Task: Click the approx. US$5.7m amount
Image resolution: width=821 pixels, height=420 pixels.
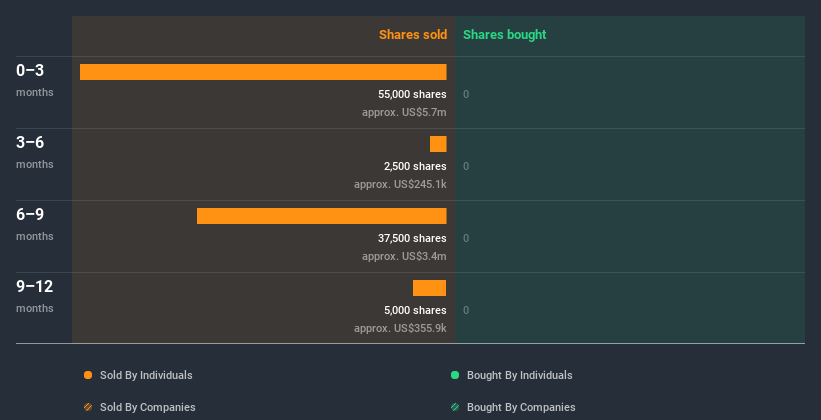Action: (404, 113)
